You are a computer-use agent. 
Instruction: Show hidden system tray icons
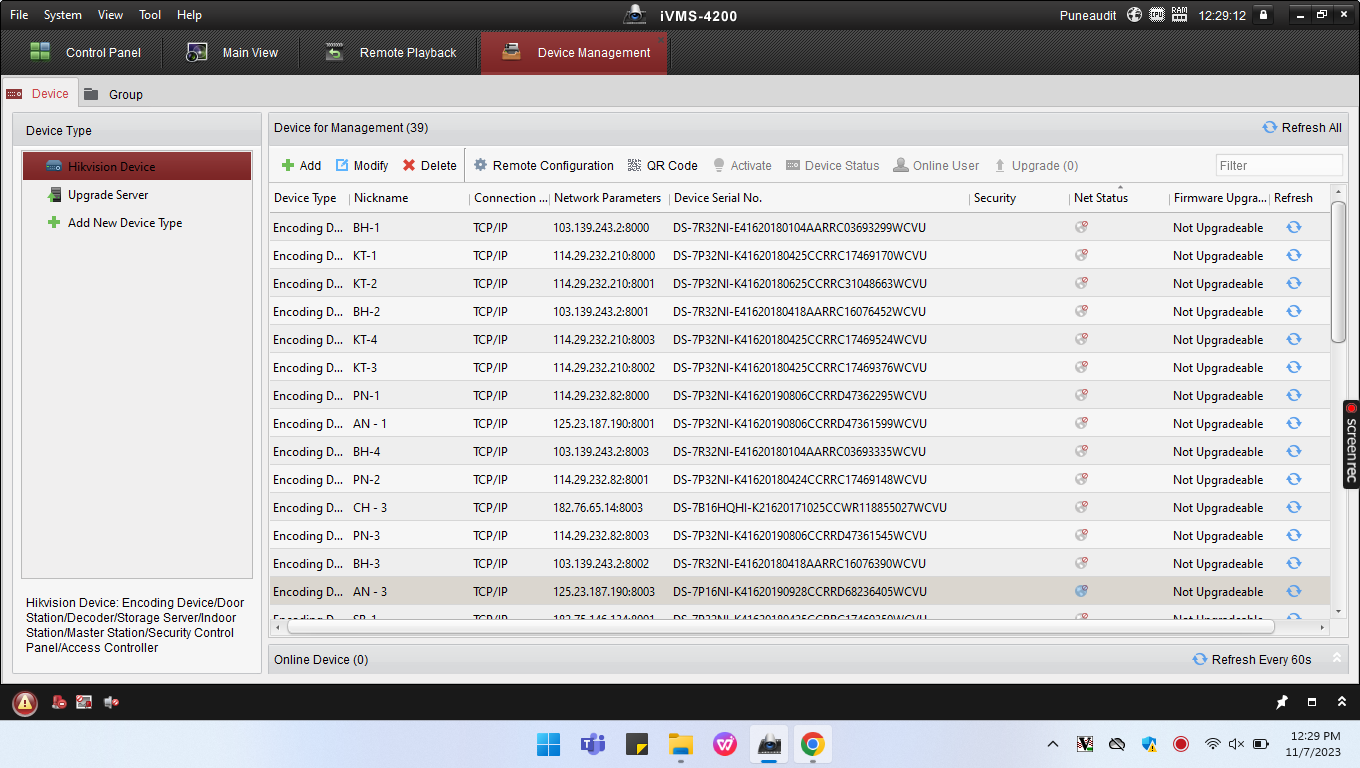1052,744
